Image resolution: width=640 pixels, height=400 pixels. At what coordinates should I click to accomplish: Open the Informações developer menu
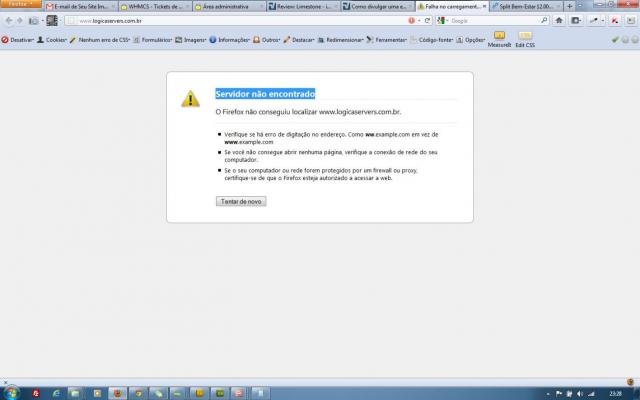click(229, 40)
